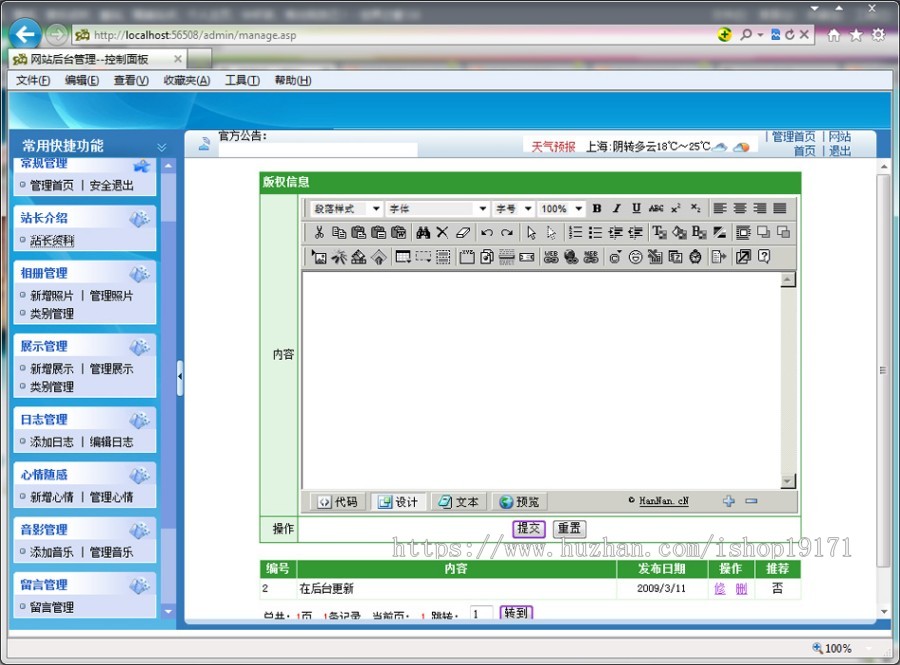Click the italic formatting icon

pos(616,209)
